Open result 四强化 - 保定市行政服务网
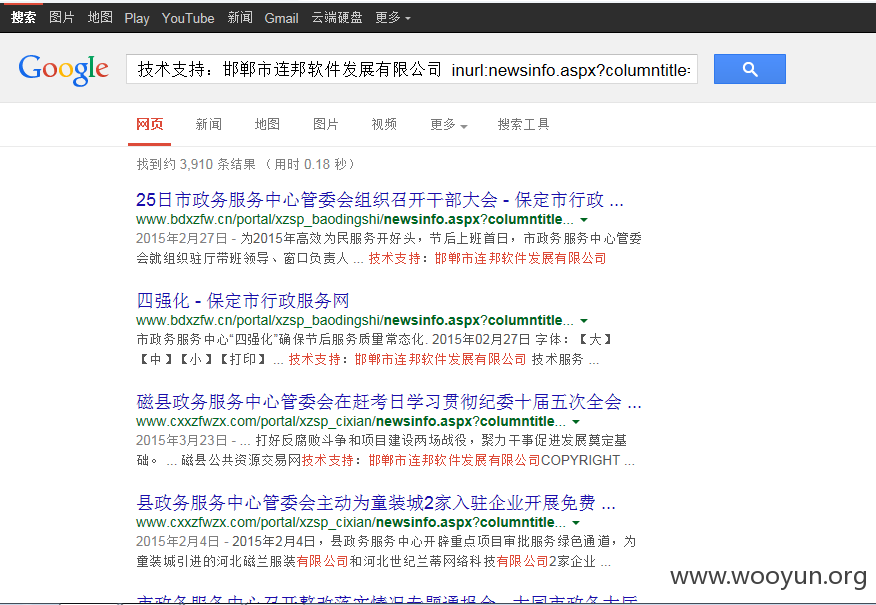 point(243,301)
